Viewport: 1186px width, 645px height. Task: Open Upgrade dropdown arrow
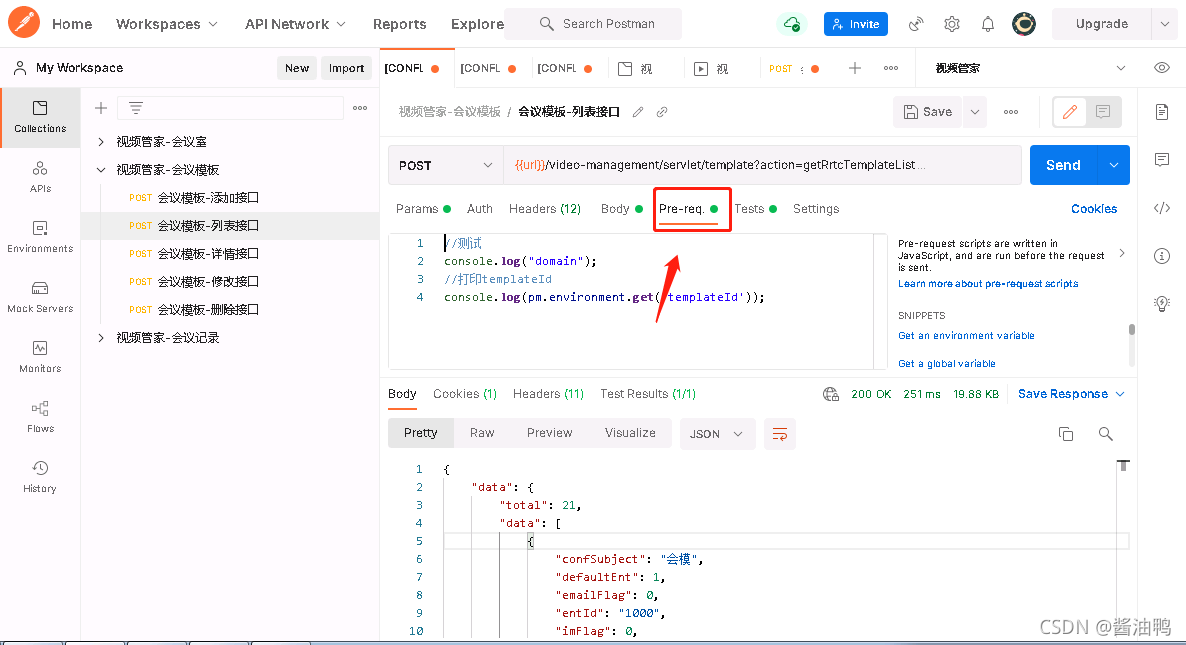[1165, 24]
